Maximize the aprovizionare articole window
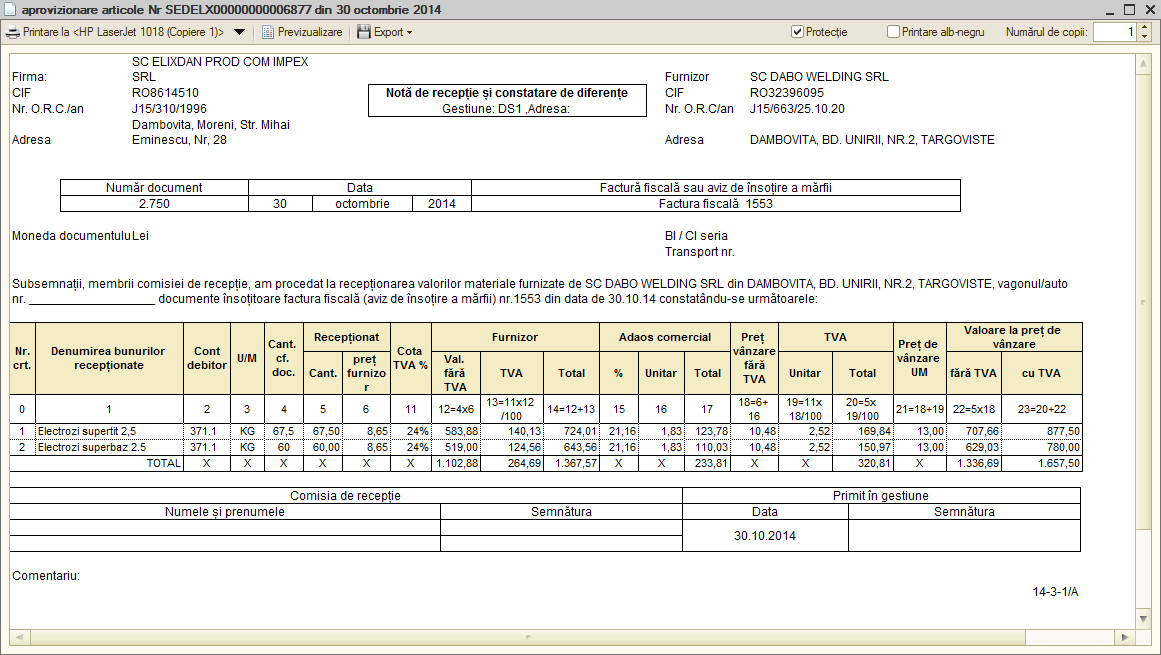 tap(1129, 10)
